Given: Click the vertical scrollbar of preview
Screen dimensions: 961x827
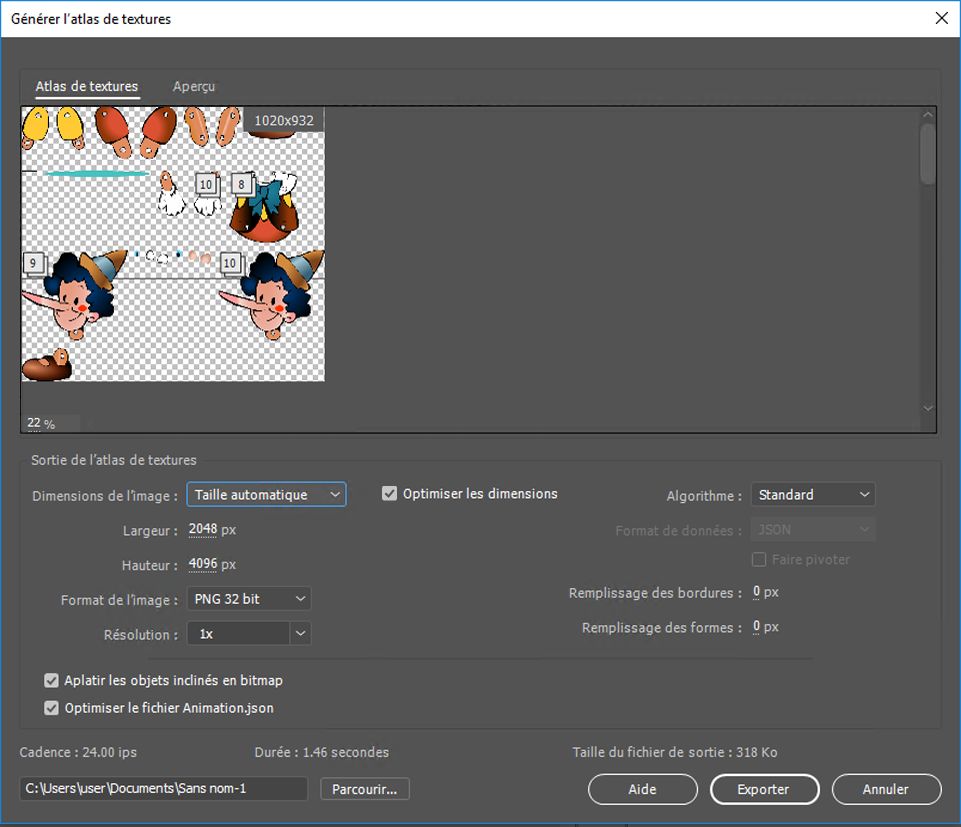Looking at the screenshot, I should (x=928, y=155).
